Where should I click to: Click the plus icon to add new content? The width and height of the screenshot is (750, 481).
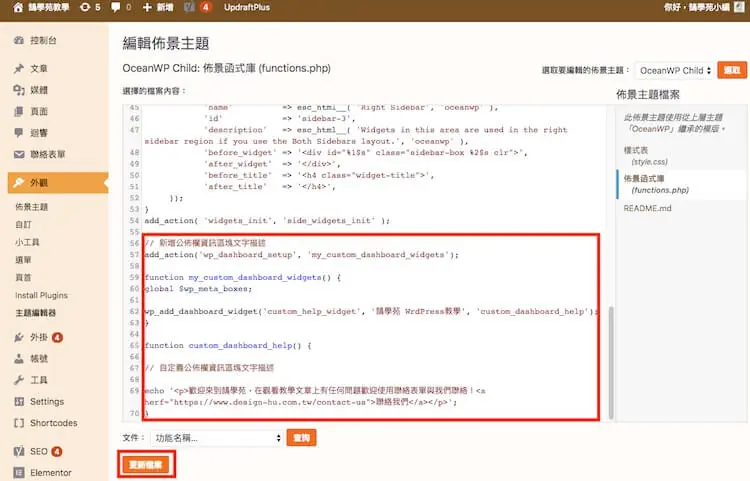click(147, 8)
